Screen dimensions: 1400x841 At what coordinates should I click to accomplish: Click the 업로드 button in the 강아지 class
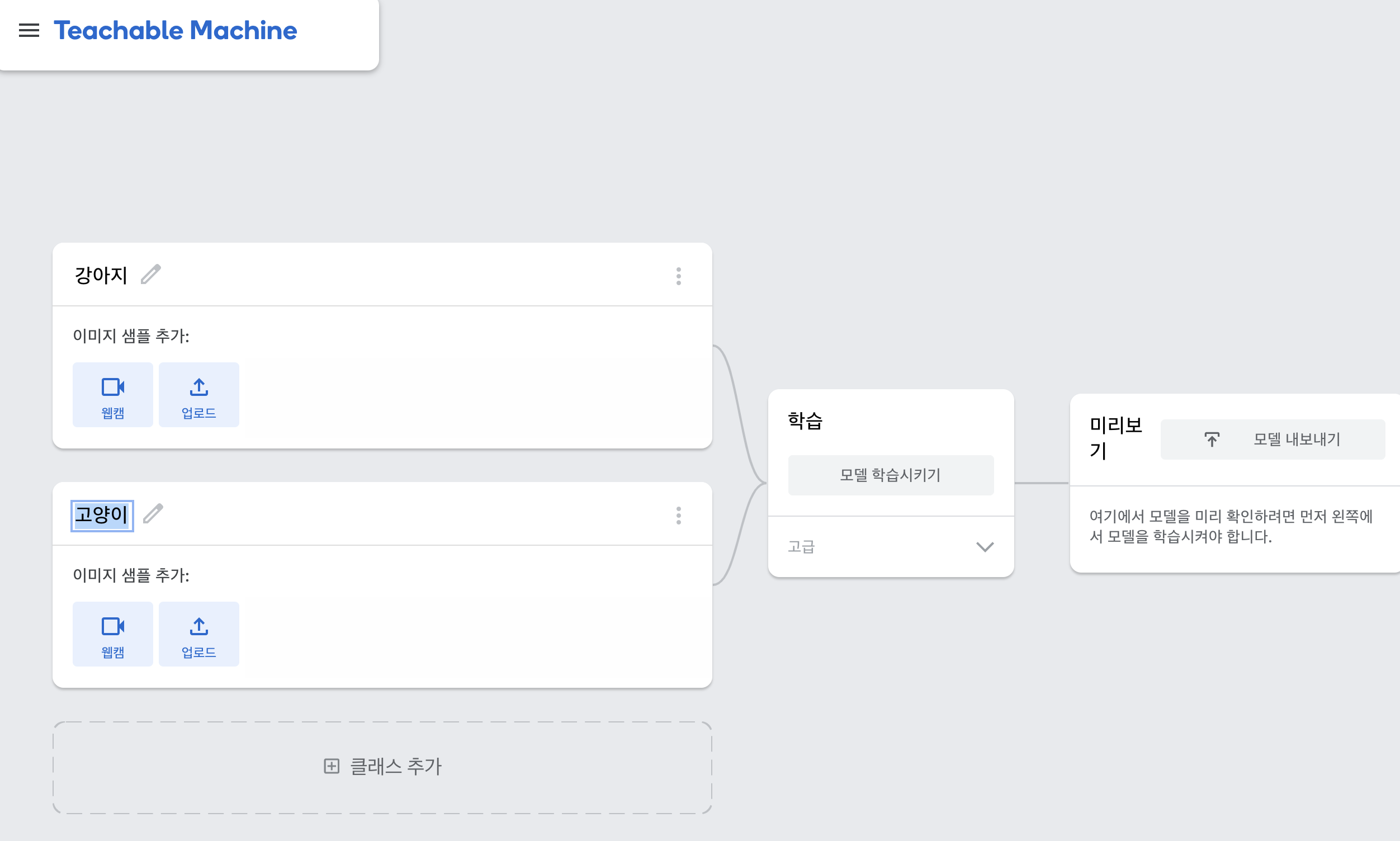pyautogui.click(x=199, y=394)
